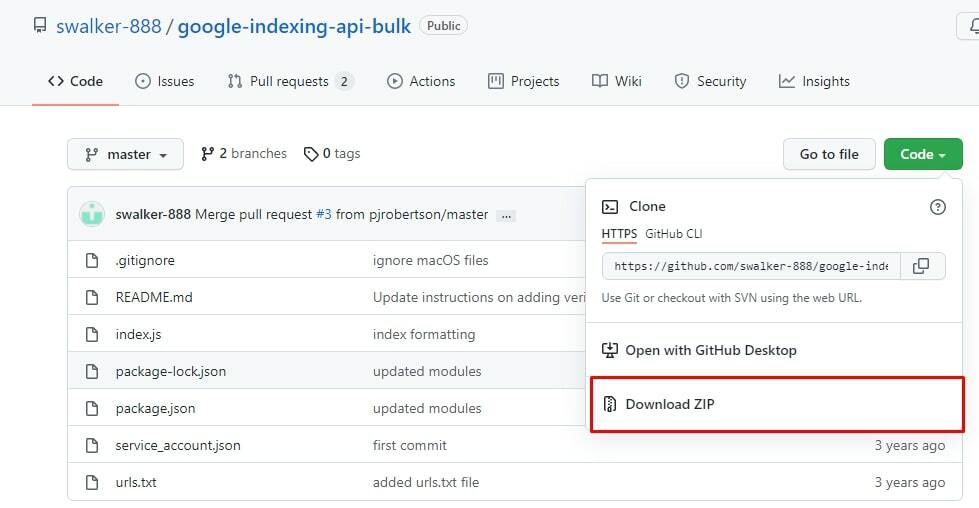
Task: Click the notifications bell button
Action: point(970,26)
